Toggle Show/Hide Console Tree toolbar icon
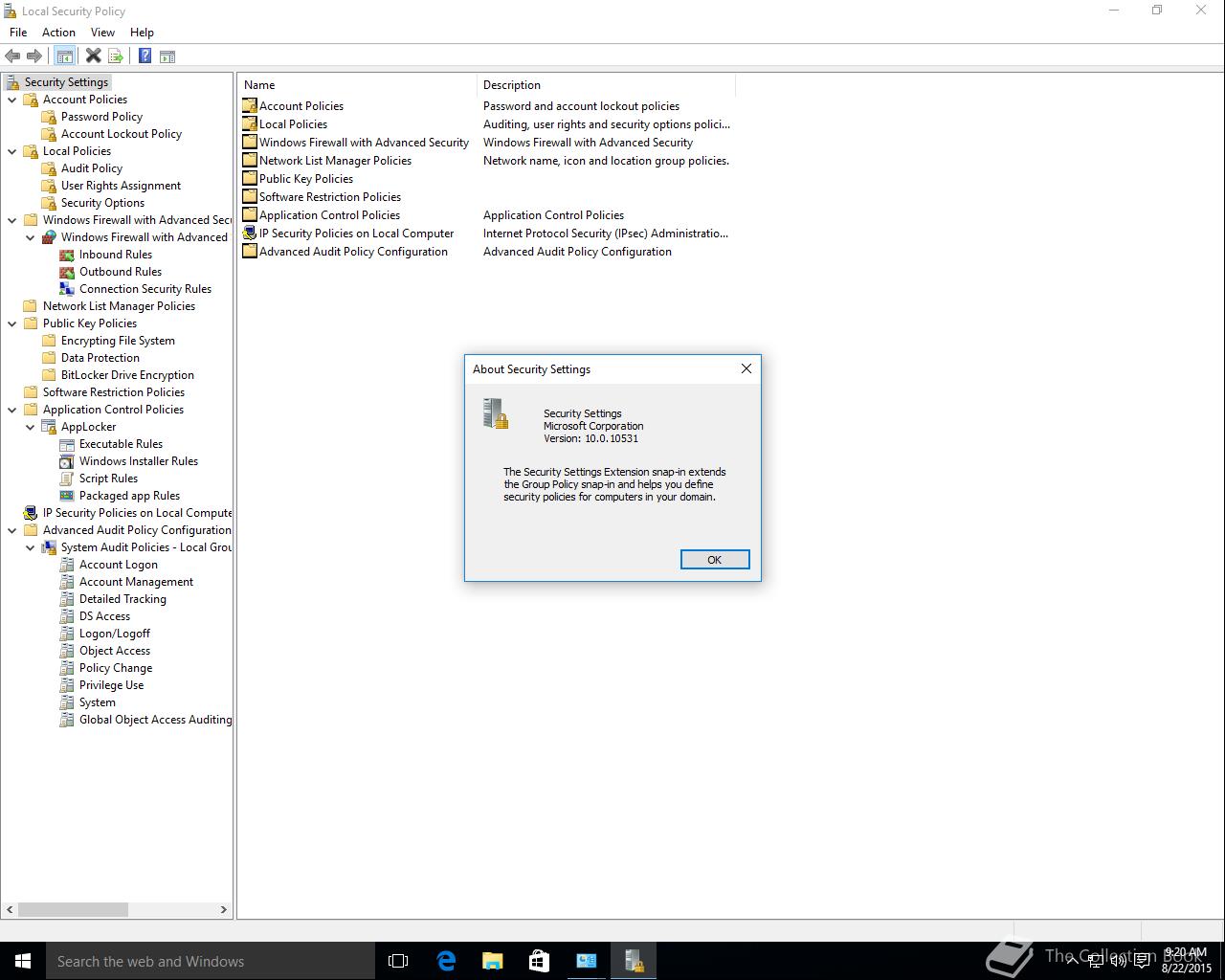Screen dimensions: 1225x980 [65, 56]
